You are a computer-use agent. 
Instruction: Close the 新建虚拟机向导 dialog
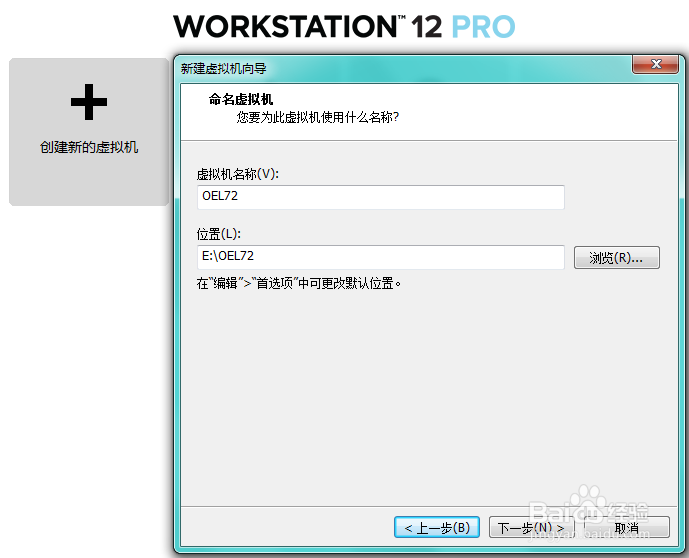(x=655, y=64)
